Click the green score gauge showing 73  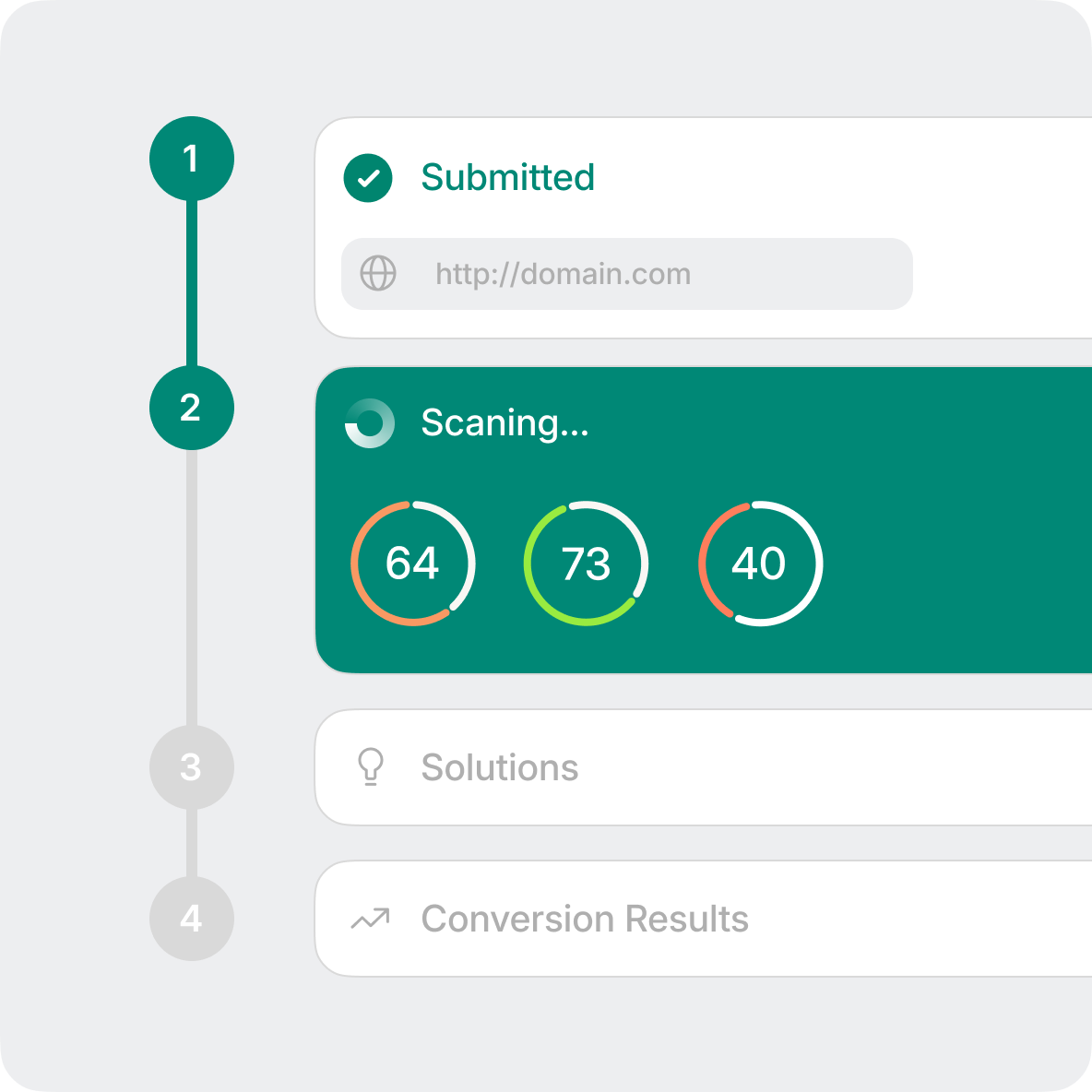click(586, 564)
